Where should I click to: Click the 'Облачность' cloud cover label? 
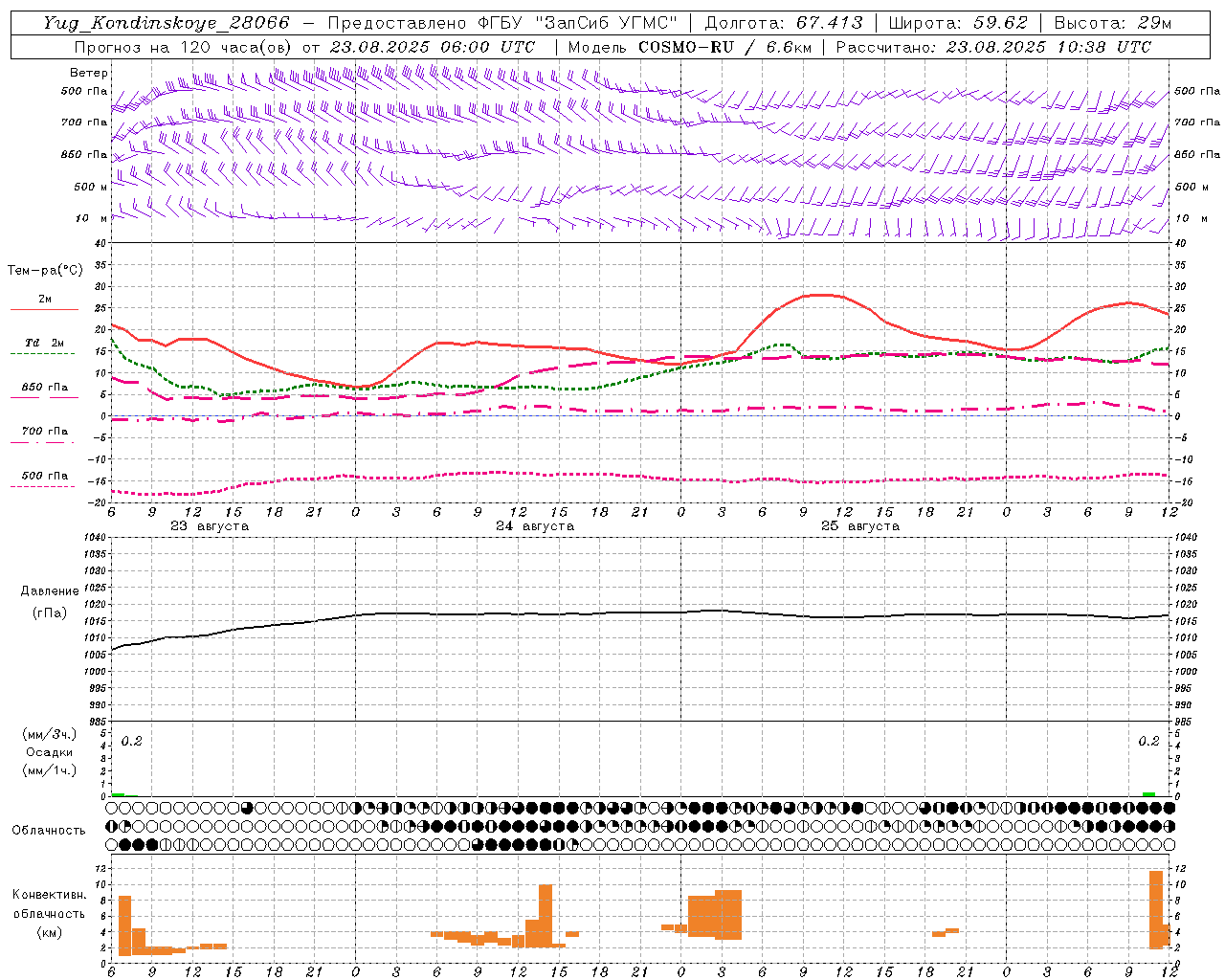point(49,830)
